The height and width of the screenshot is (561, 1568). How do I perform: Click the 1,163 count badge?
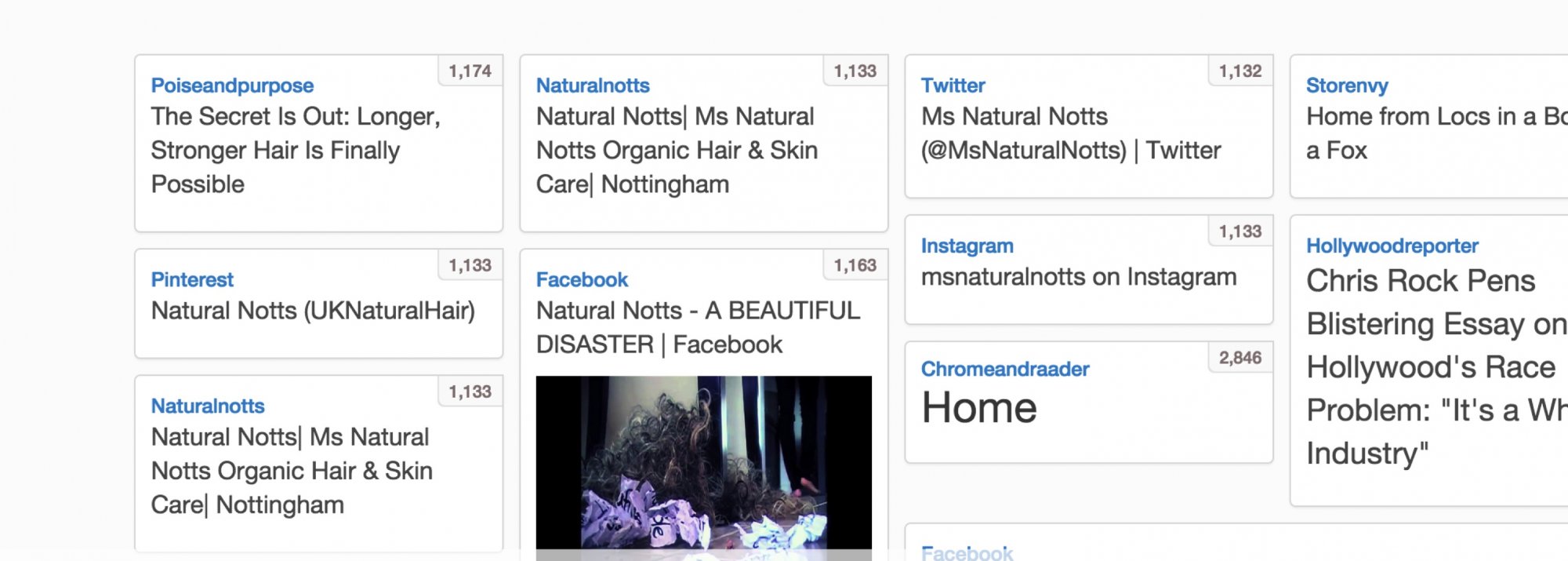point(855,266)
